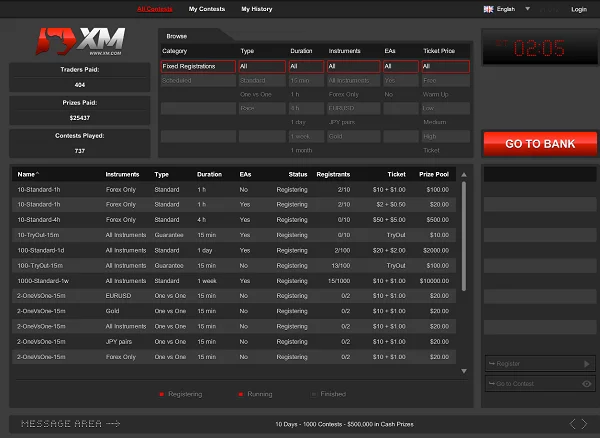Click the Prizes Paid $25437 box
The image size is (600, 438).
point(80,110)
